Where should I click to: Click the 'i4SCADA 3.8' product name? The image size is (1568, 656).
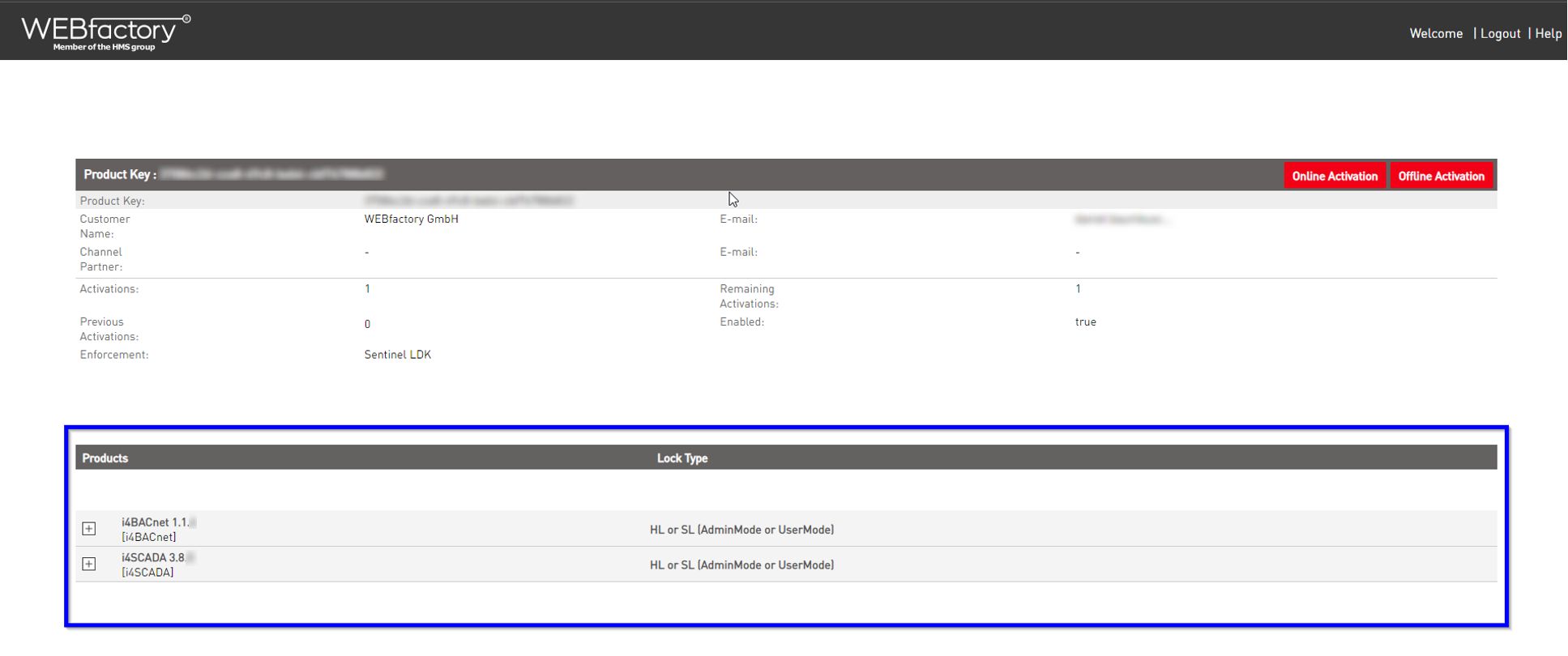pos(153,557)
